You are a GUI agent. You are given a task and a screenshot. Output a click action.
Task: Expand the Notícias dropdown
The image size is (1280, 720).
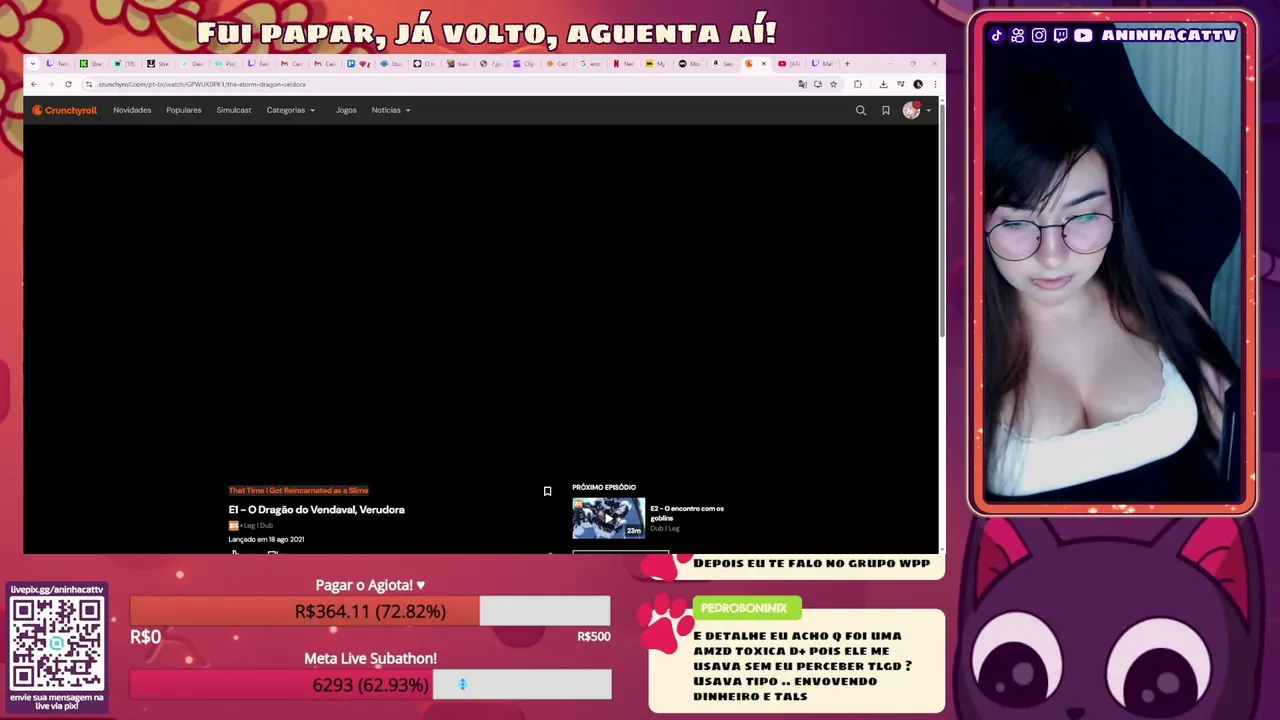(x=391, y=110)
